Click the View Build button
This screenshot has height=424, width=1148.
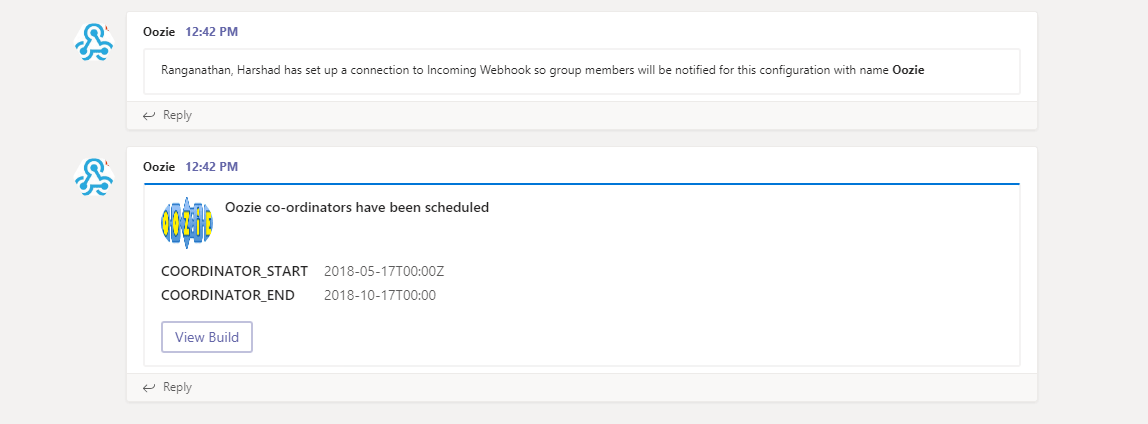click(x=207, y=337)
